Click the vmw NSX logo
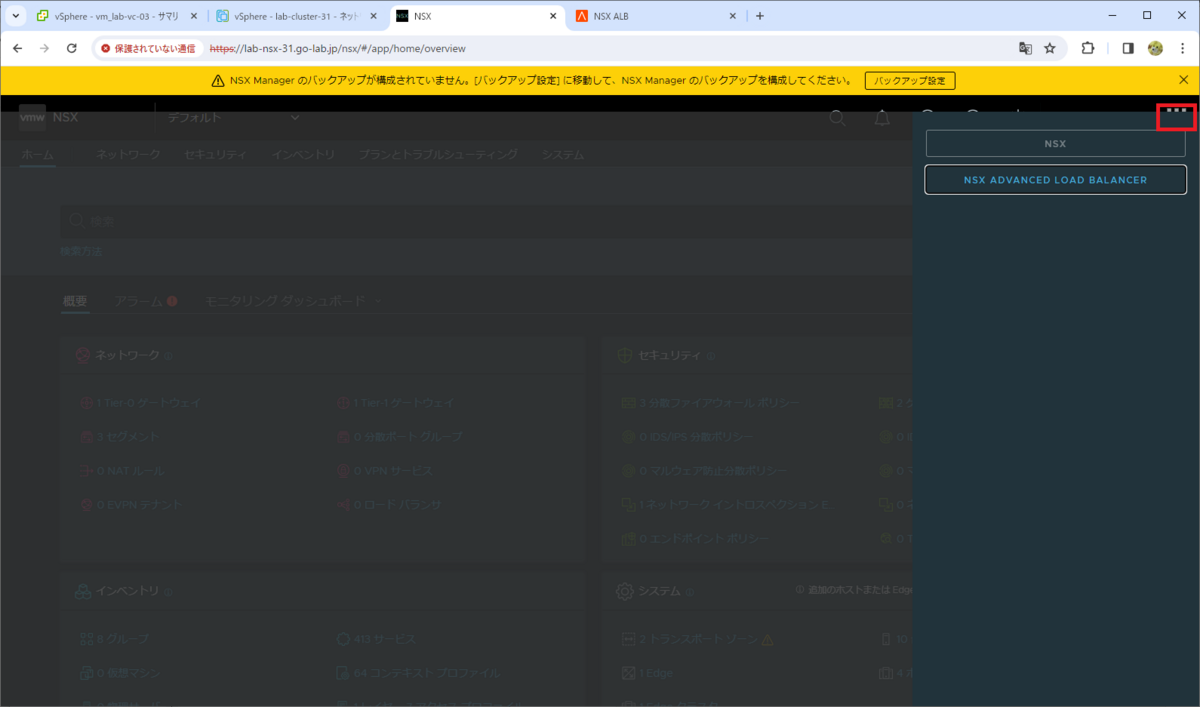 [48, 117]
